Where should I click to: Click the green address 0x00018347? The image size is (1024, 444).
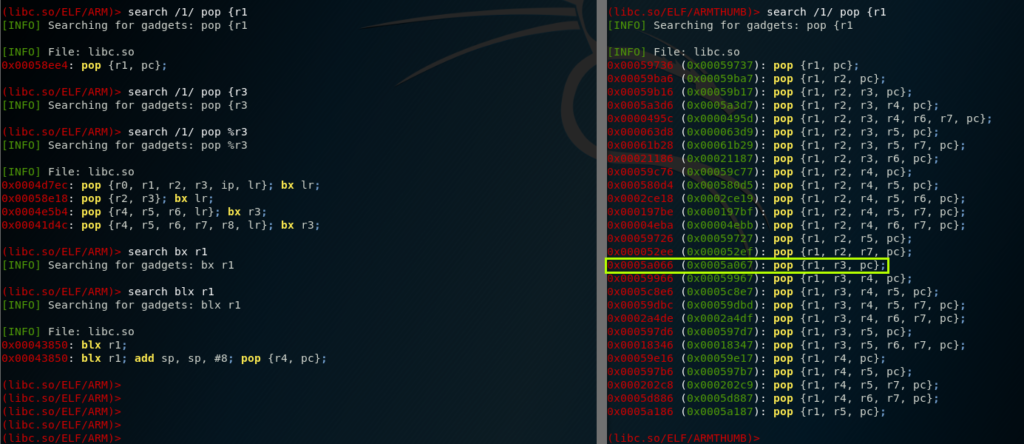pos(720,345)
